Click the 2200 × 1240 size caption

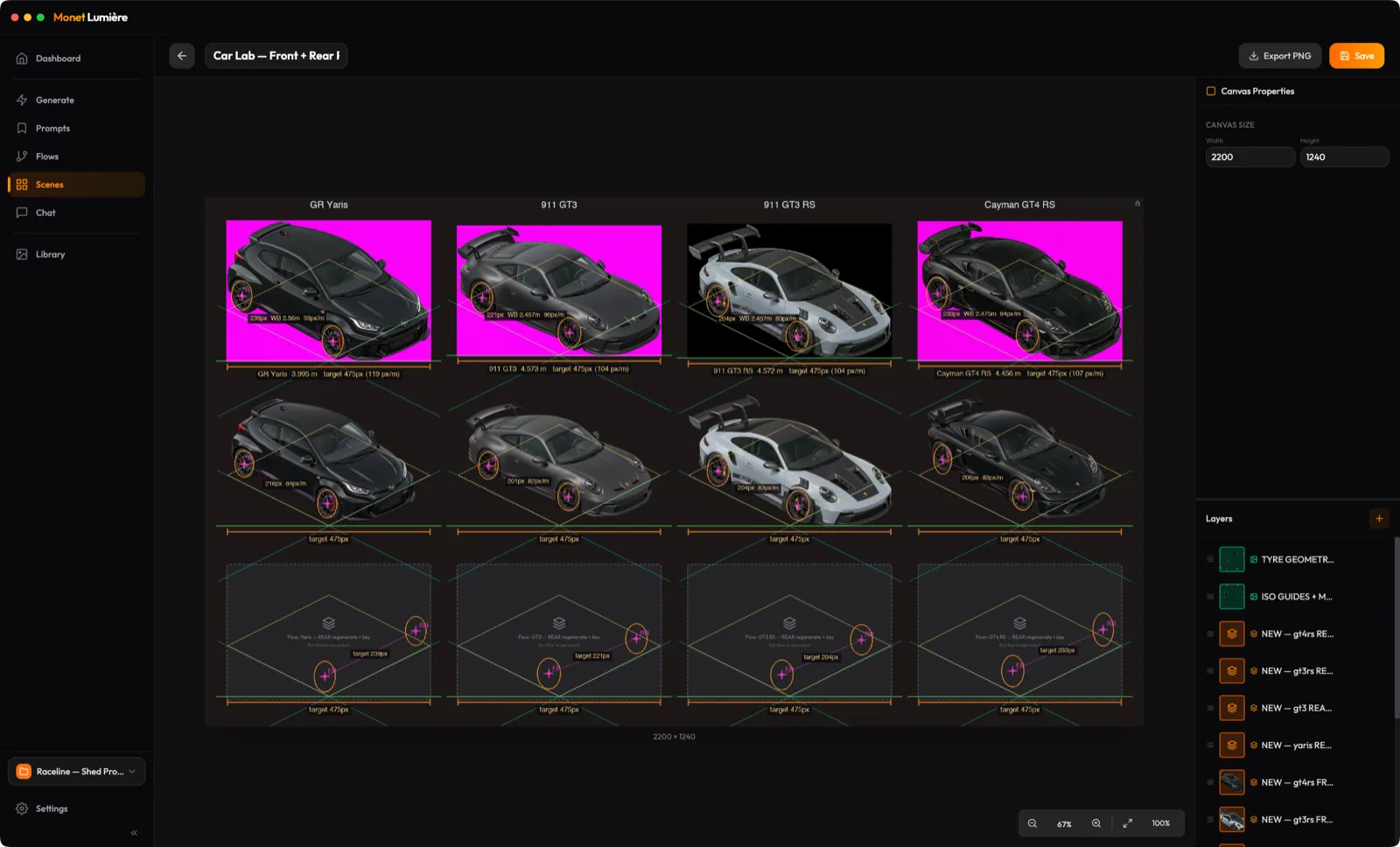[674, 737]
